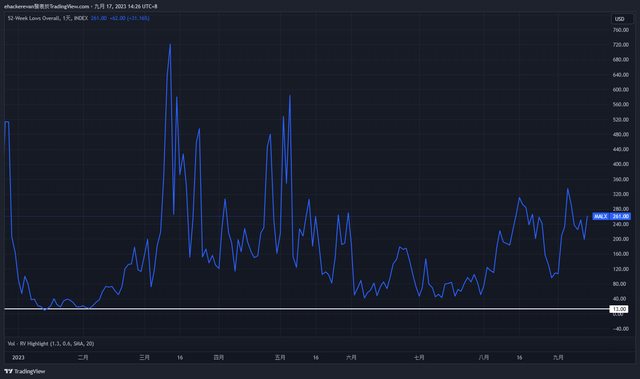Click the 440.00 price scale label

[620, 149]
